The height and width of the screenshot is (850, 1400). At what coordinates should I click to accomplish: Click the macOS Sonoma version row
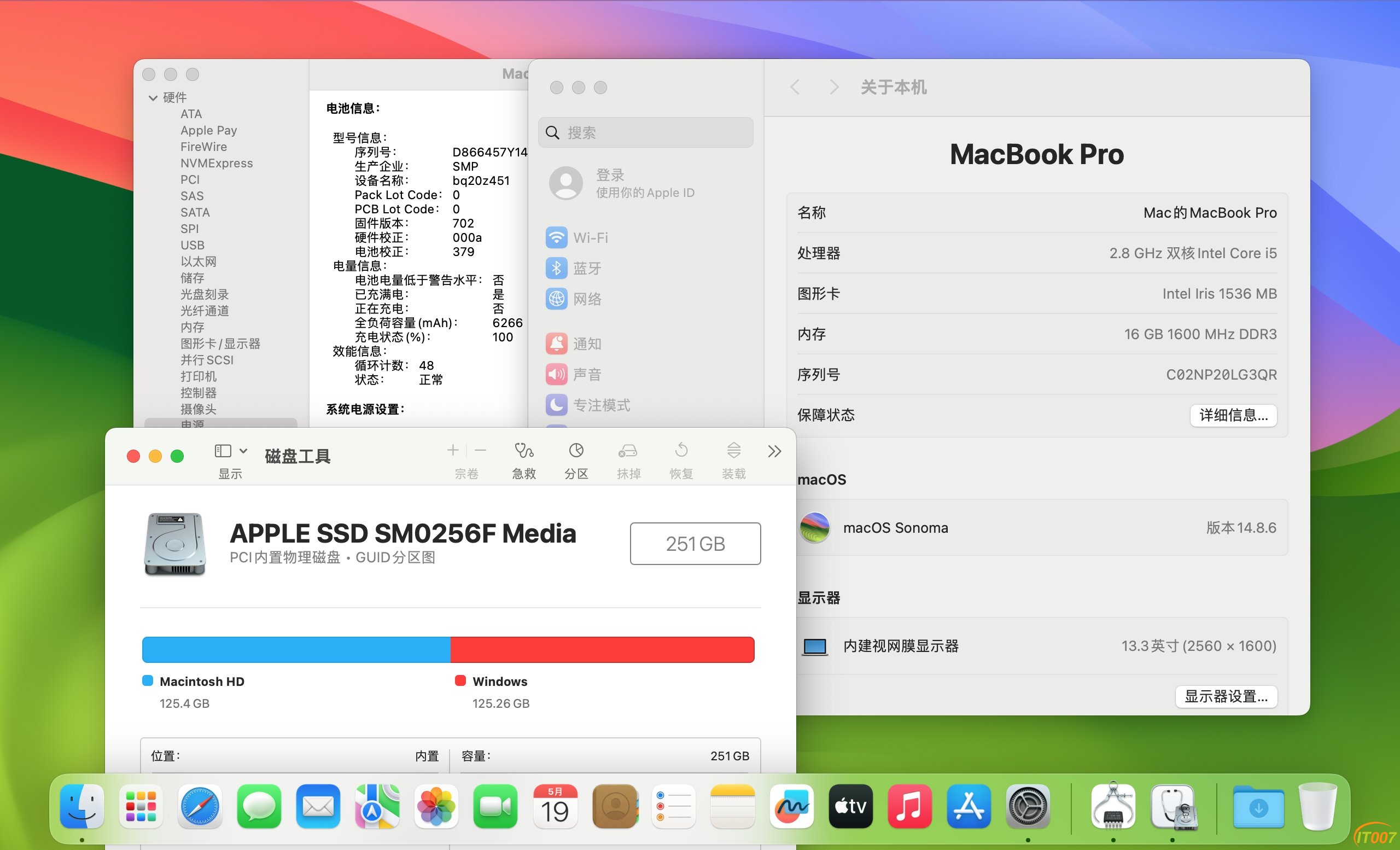pos(1037,528)
